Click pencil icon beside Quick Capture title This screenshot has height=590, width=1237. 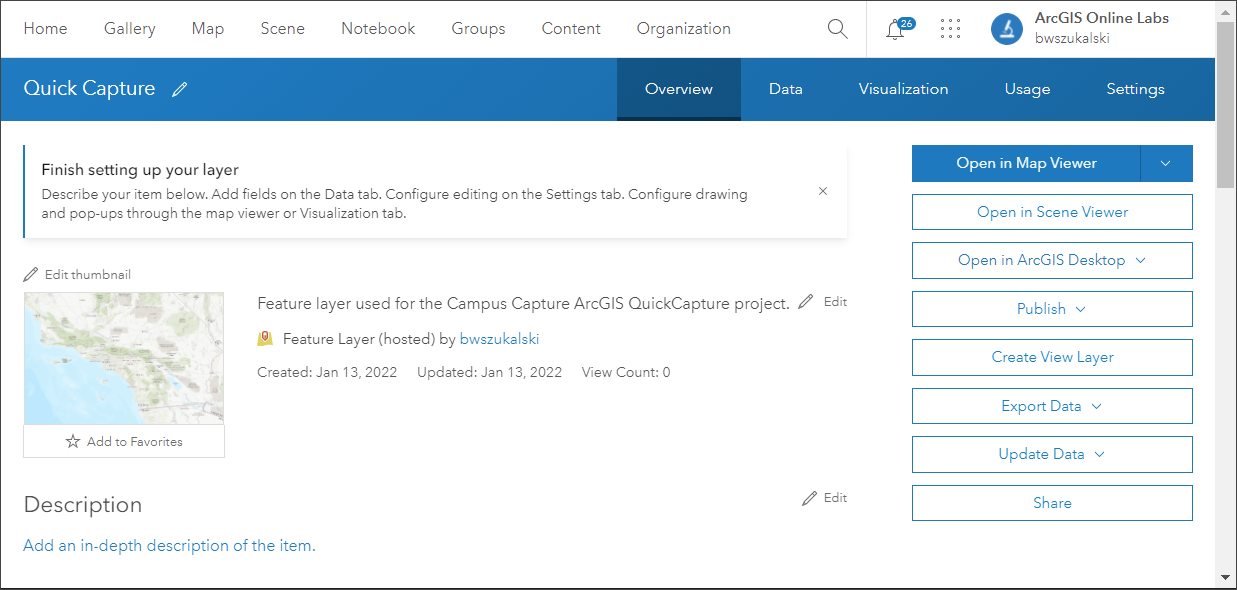point(180,89)
